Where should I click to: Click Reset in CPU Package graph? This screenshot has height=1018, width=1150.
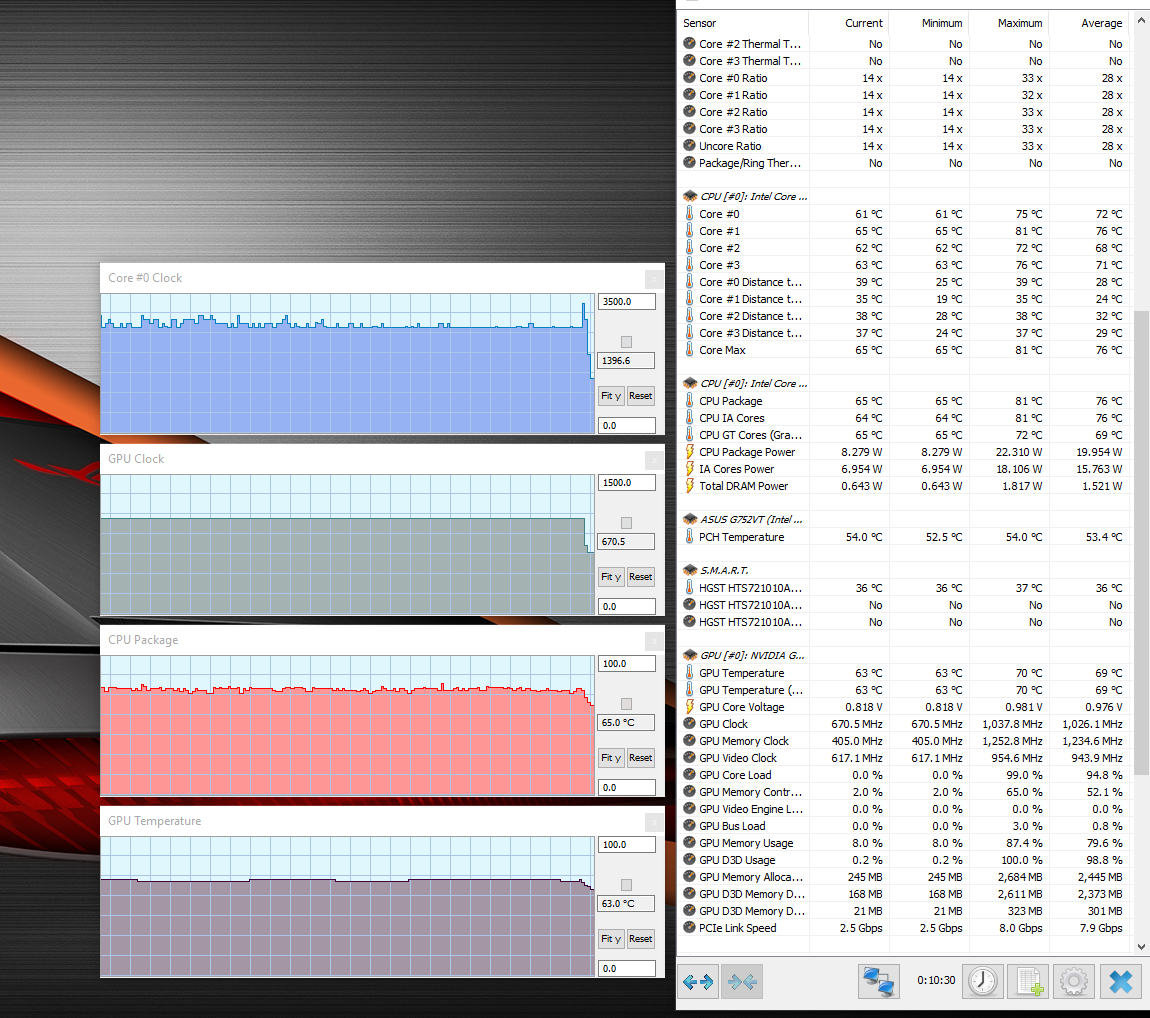[640, 758]
